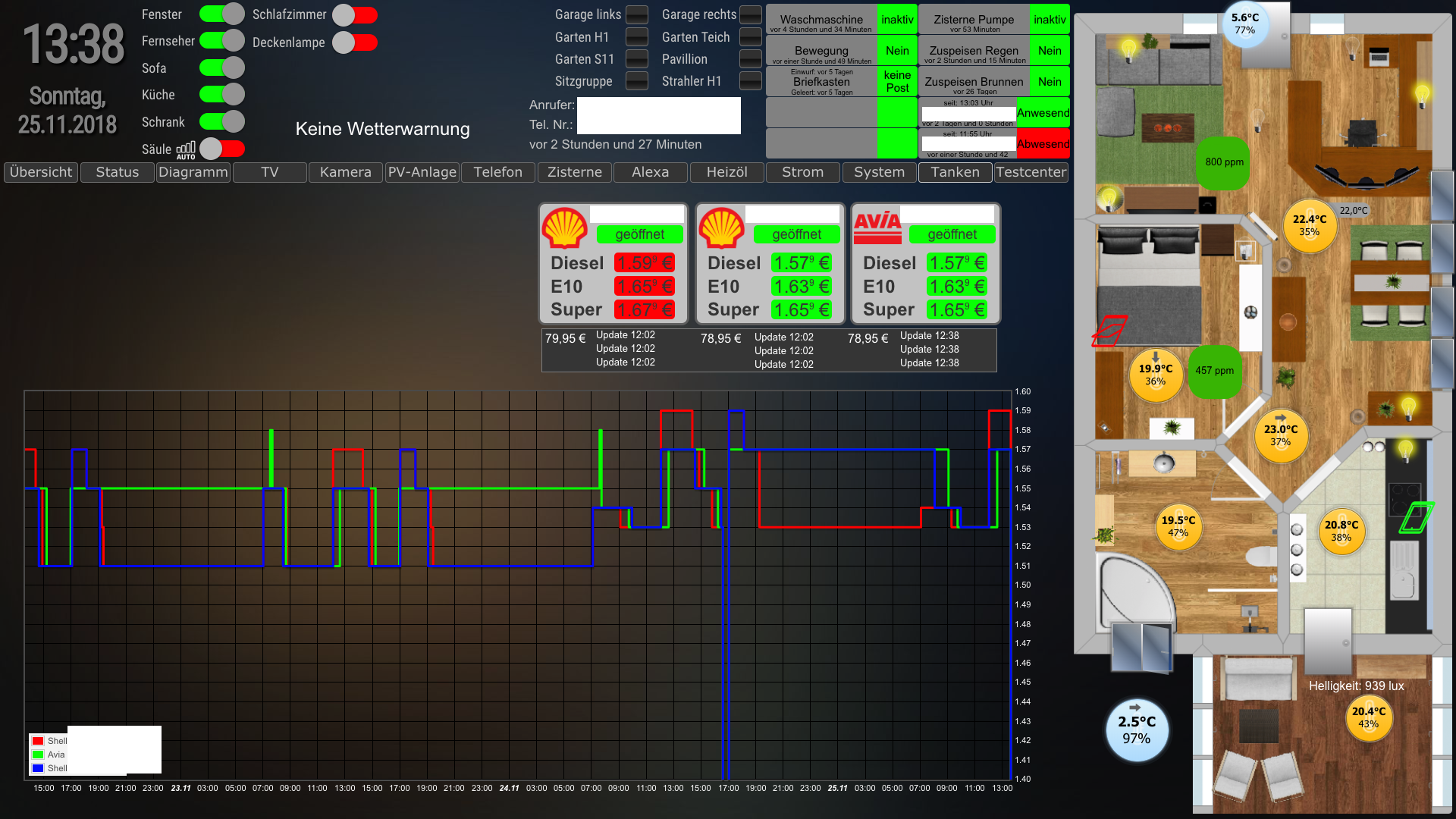Open the System tab
Screen dimensions: 1456x819
[x=880, y=172]
